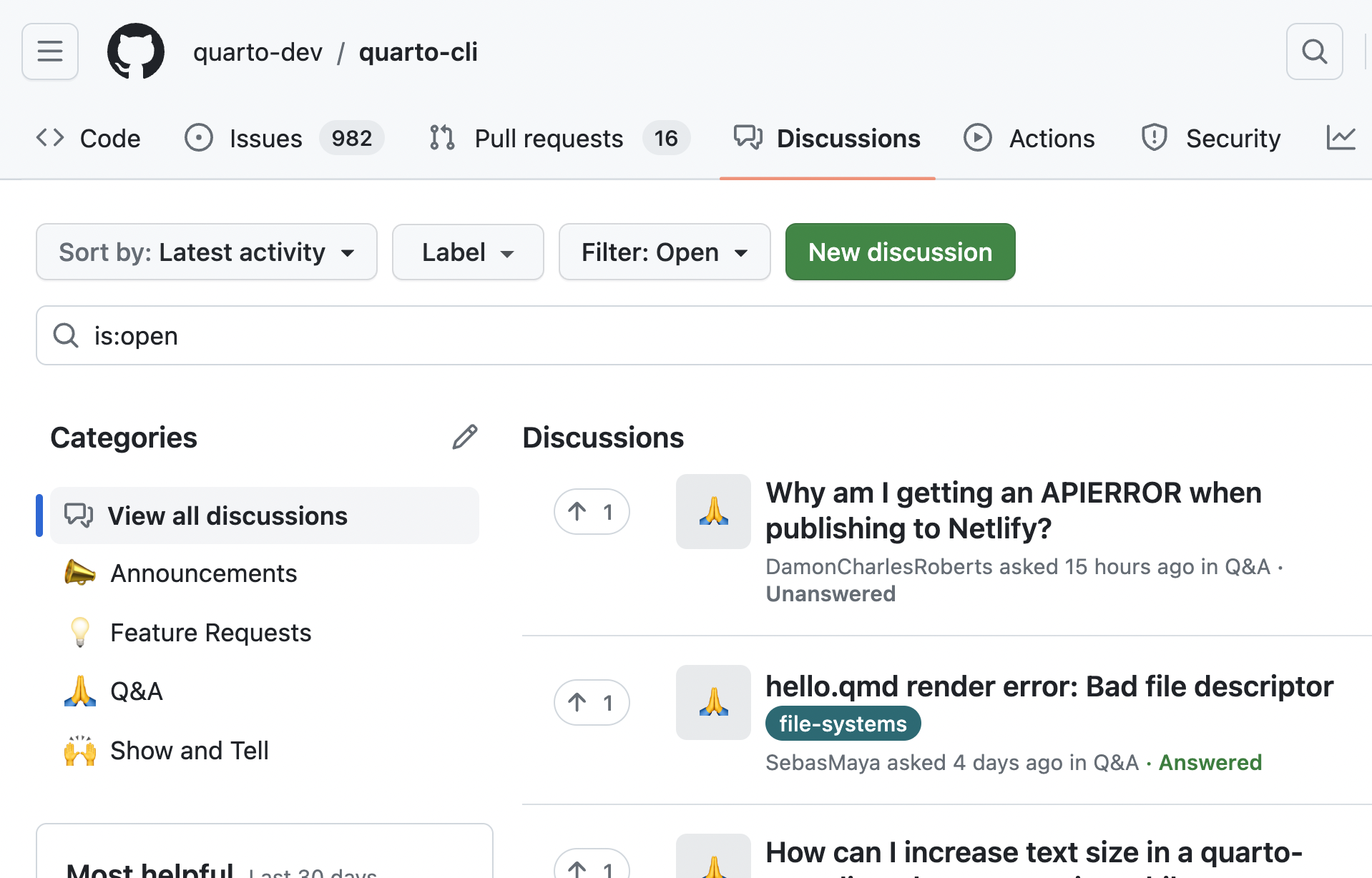
Task: Click the GitHub Octocat logo
Action: [x=136, y=51]
